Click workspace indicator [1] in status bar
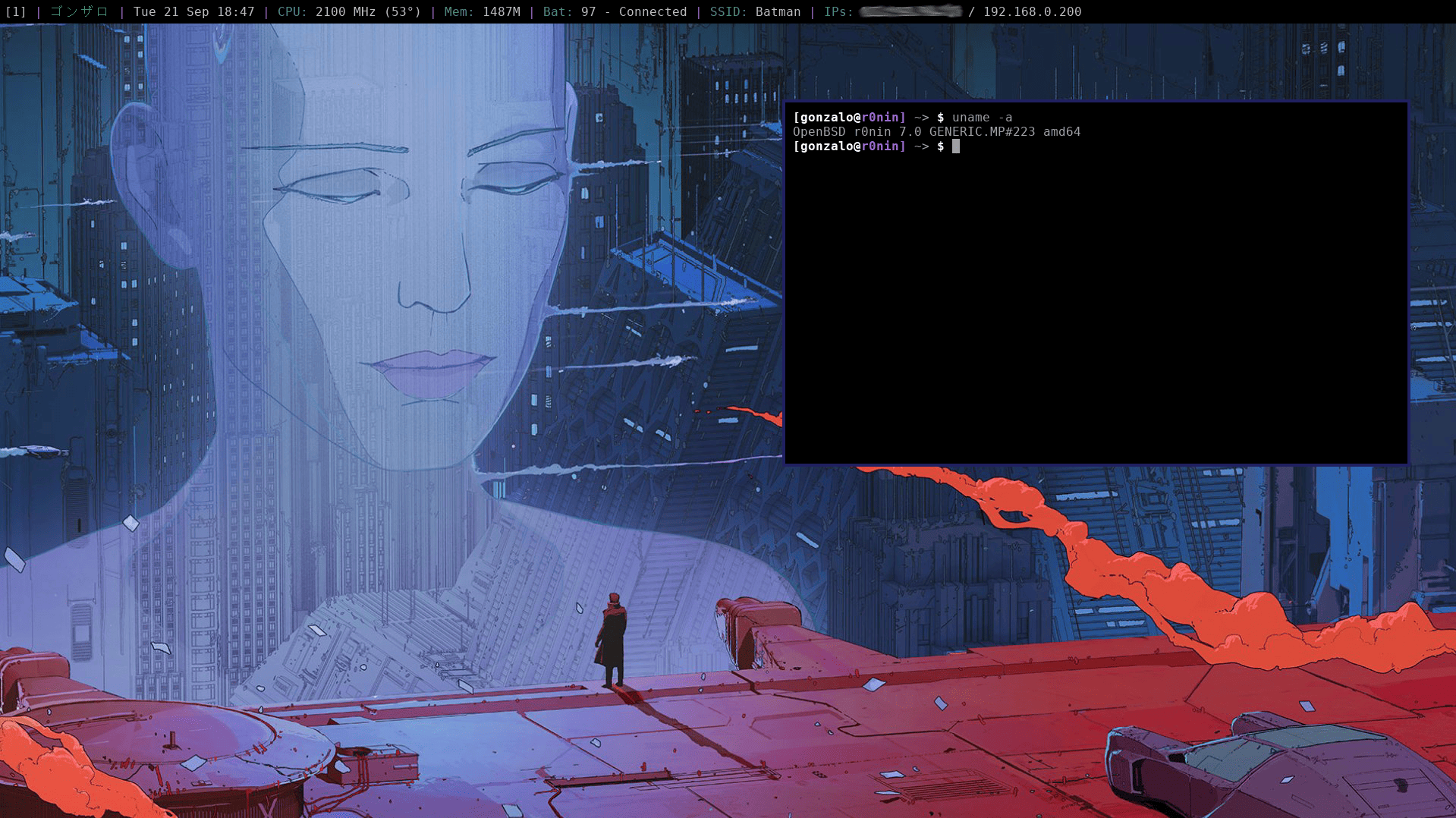Image resolution: width=1456 pixels, height=818 pixels. [15, 11]
